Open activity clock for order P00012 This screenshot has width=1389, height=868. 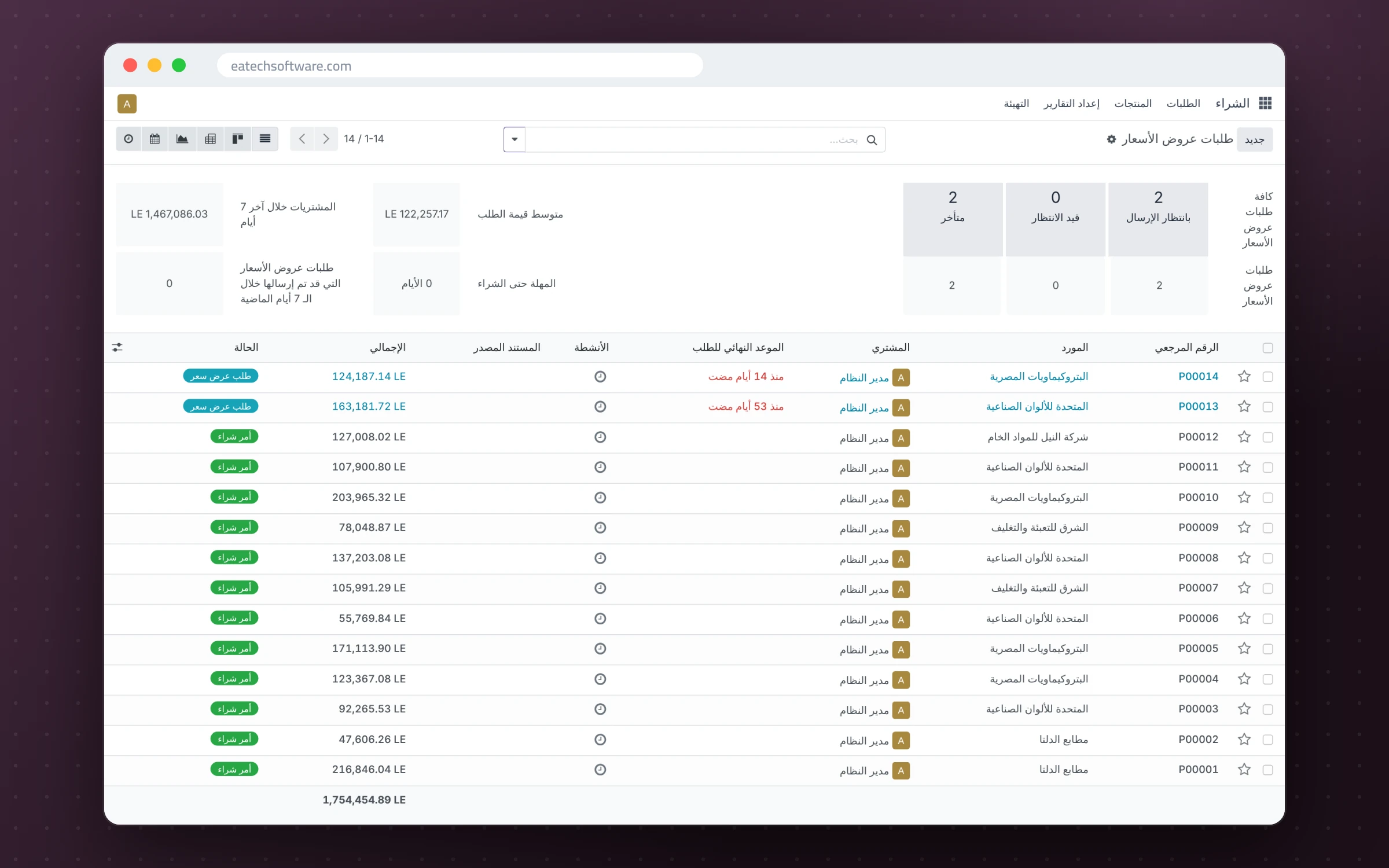(600, 437)
